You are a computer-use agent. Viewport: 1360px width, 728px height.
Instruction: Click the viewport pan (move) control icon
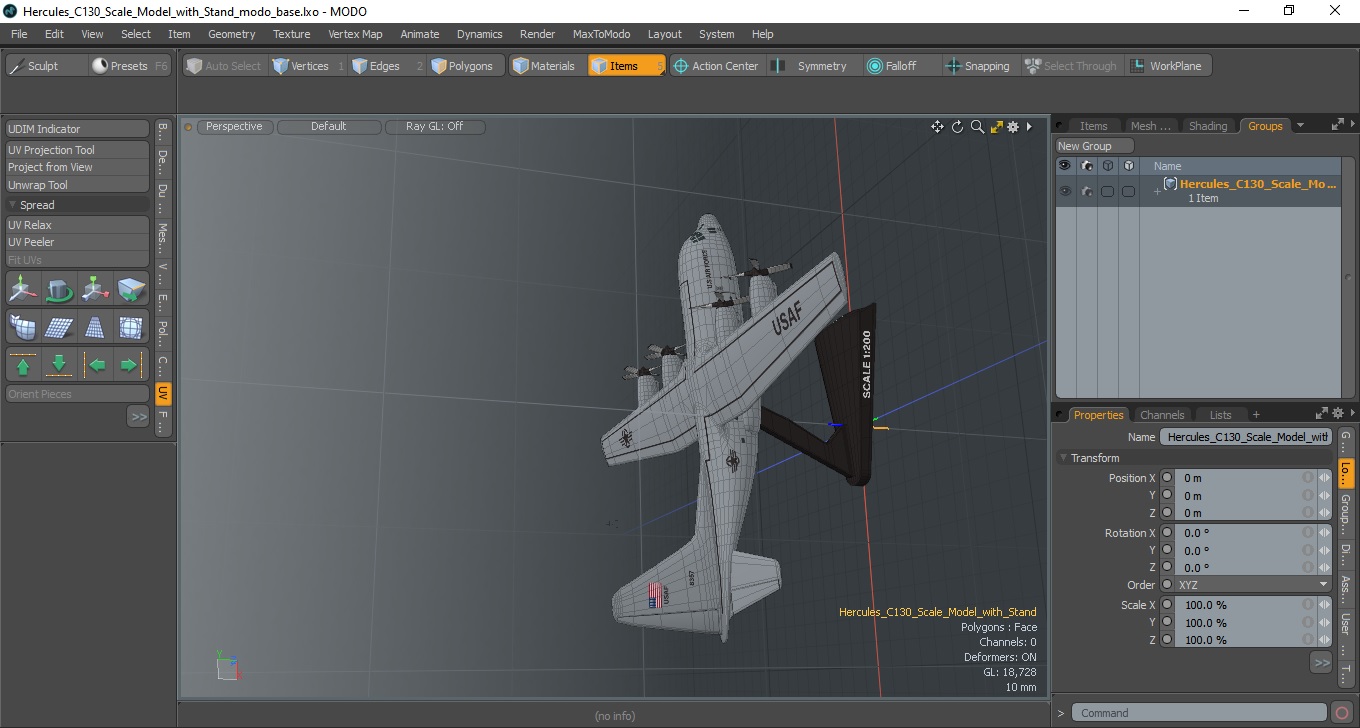click(x=937, y=127)
